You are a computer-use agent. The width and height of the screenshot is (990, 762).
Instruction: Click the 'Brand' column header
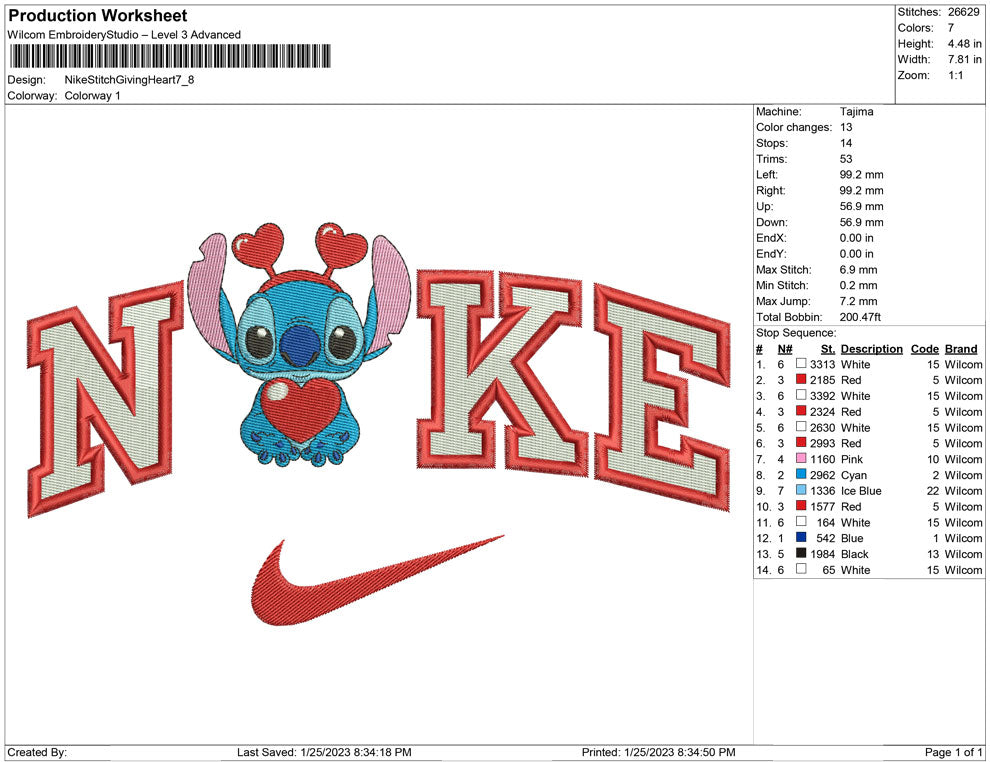(961, 348)
